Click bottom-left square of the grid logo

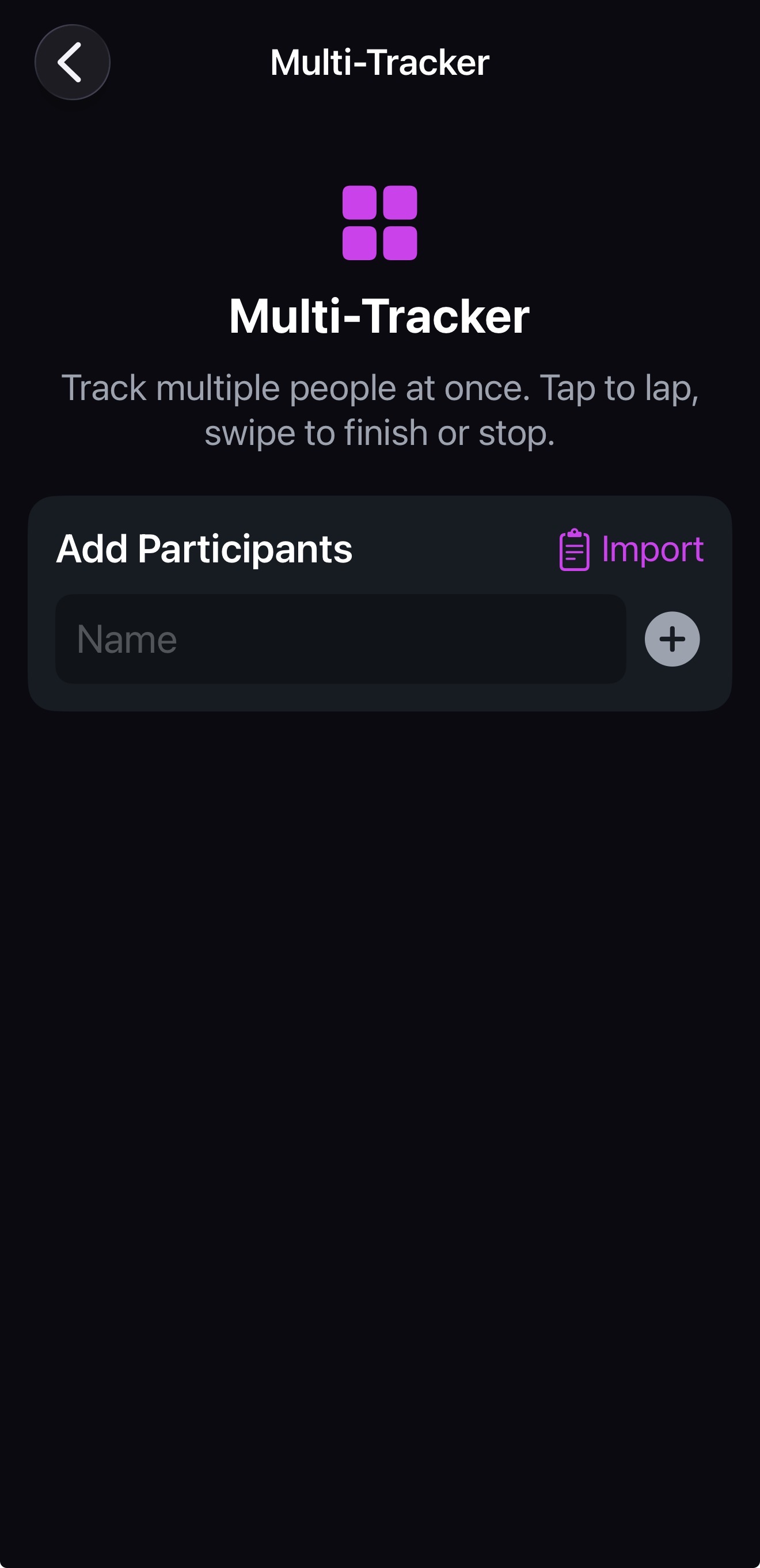[x=359, y=243]
